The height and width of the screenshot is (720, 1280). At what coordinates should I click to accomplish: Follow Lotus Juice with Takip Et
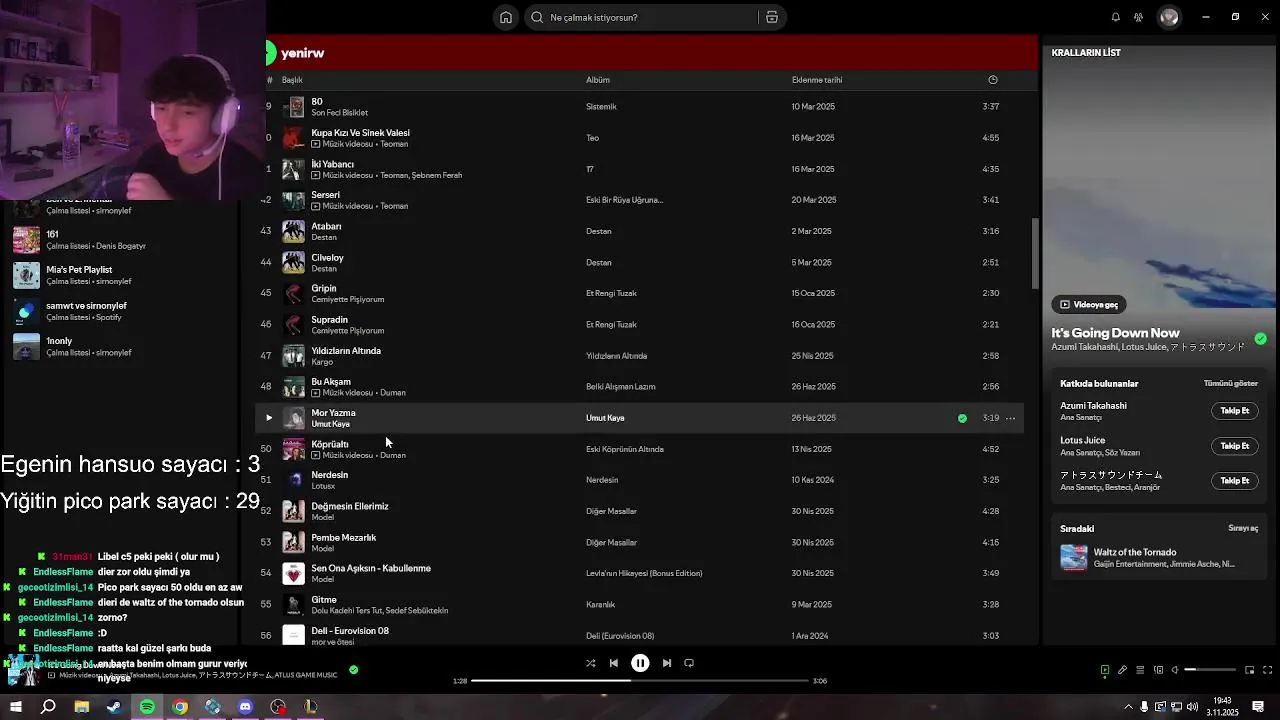[1235, 446]
